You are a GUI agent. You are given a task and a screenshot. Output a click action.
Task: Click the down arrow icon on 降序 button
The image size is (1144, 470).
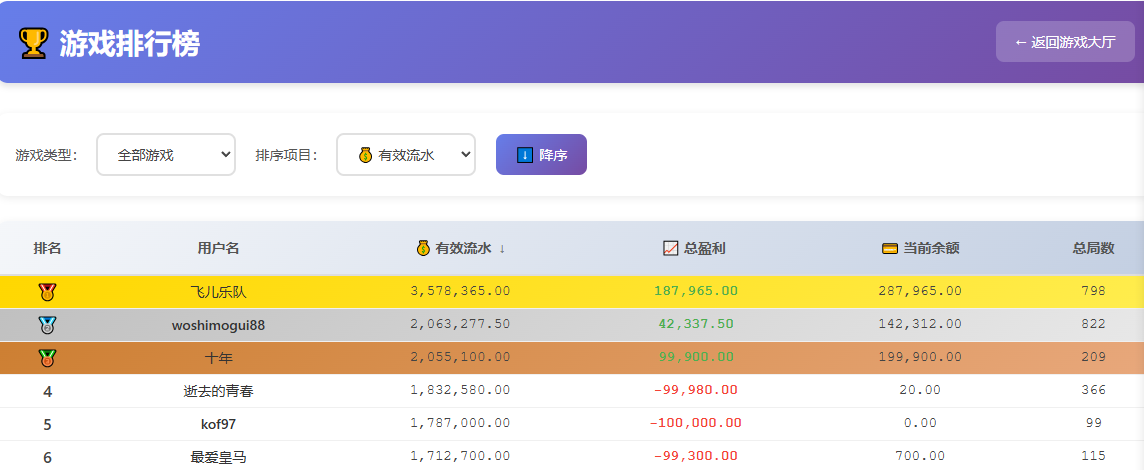click(525, 155)
